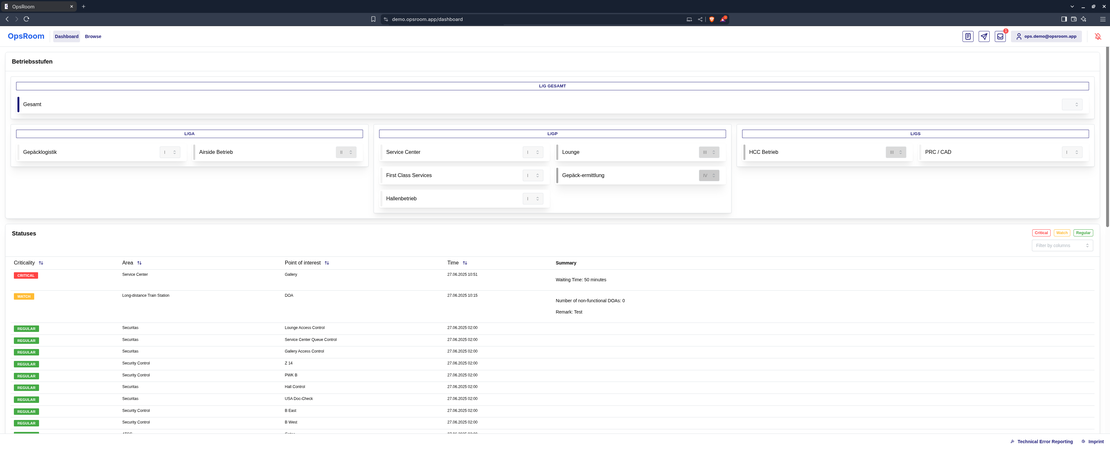
Task: Open the Hallenbetrieb level dropdown
Action: point(533,198)
